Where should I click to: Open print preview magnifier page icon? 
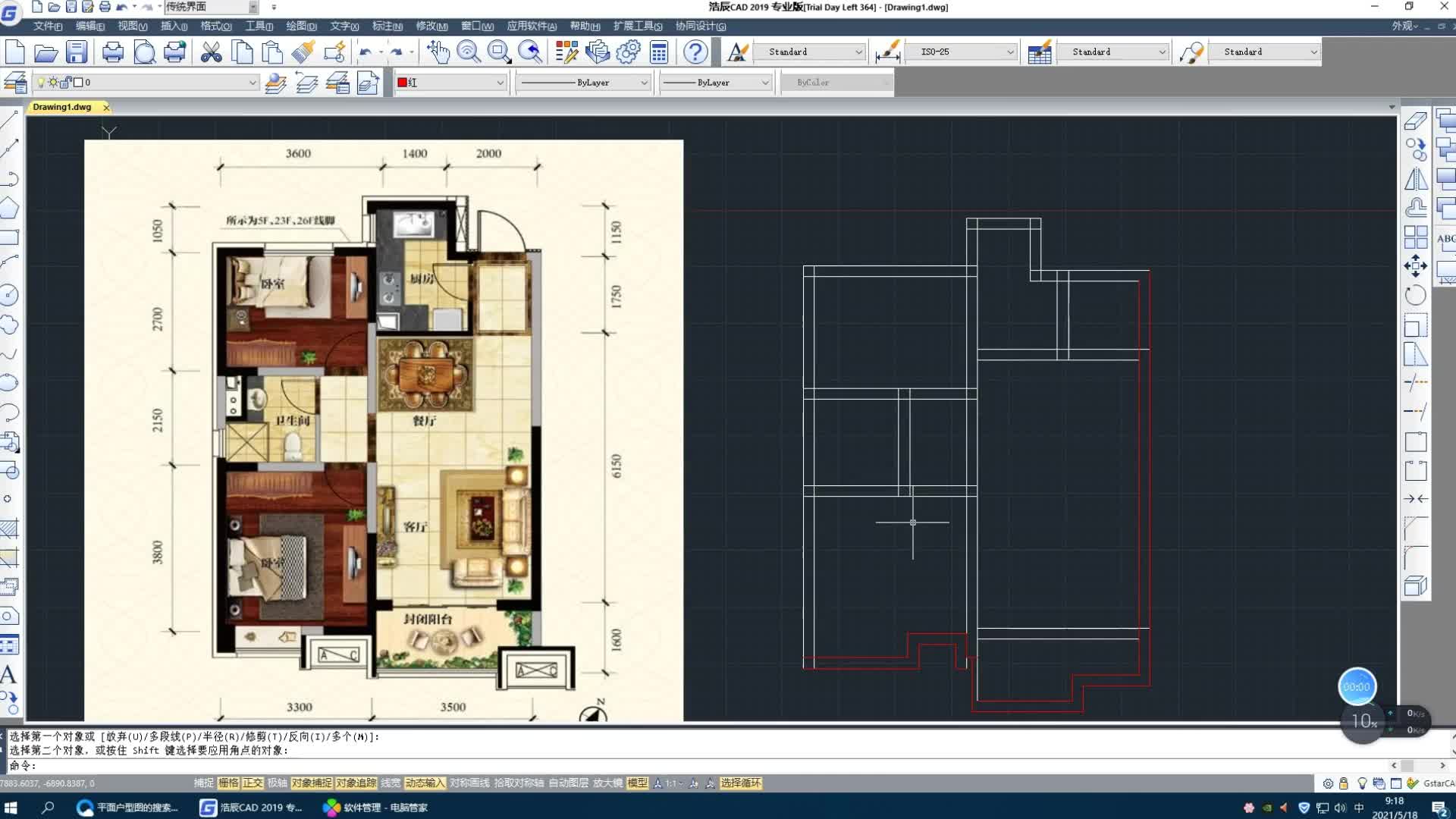click(x=144, y=52)
